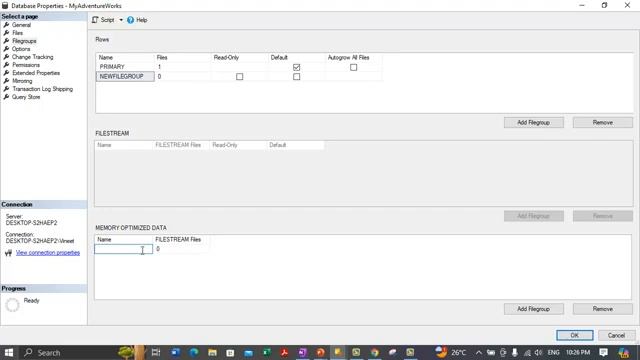
Task: Open OneNote from the taskbar
Action: pos(302,352)
